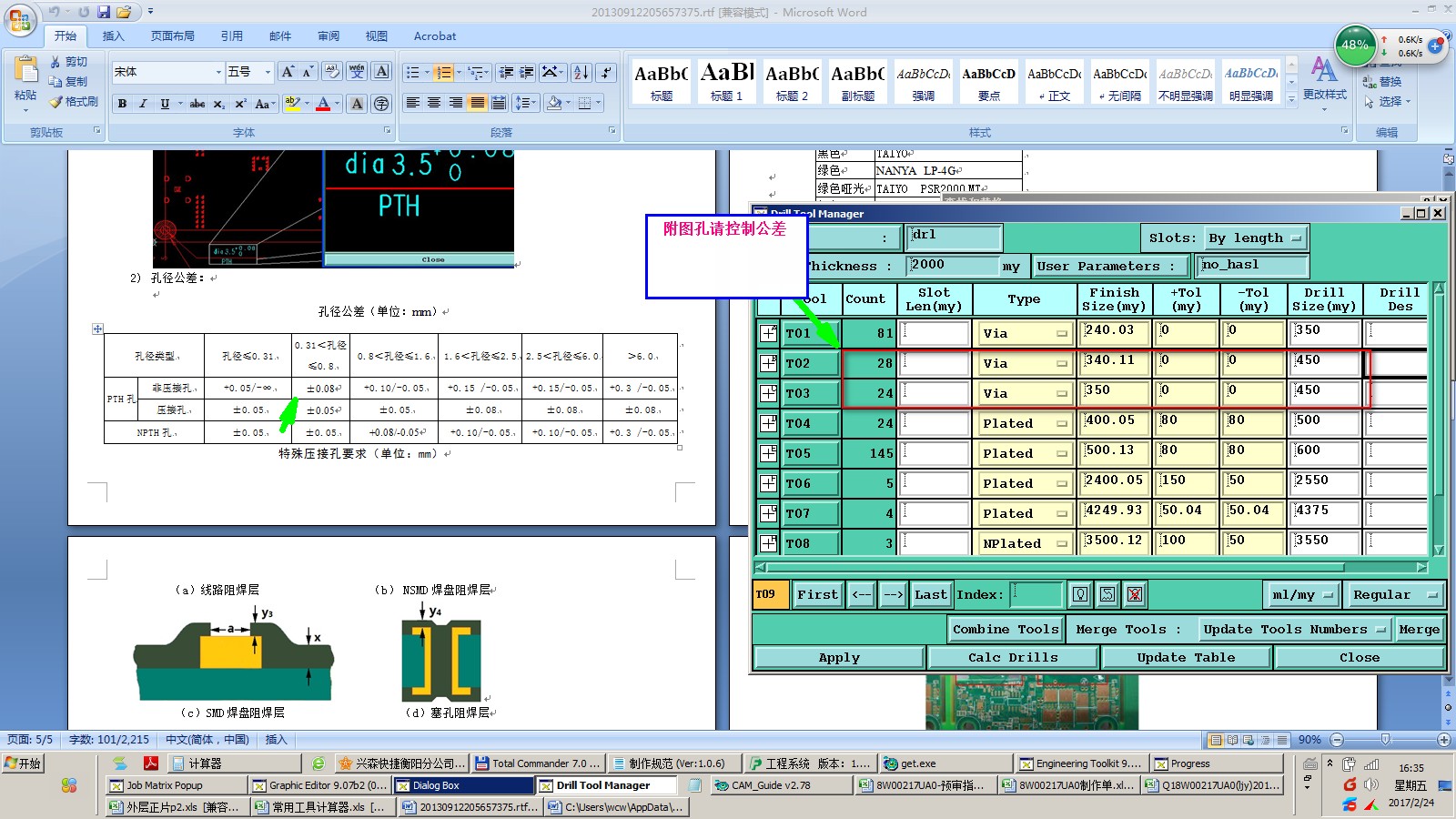Center-align the paragraph text
The height and width of the screenshot is (819, 1456).
tap(434, 103)
